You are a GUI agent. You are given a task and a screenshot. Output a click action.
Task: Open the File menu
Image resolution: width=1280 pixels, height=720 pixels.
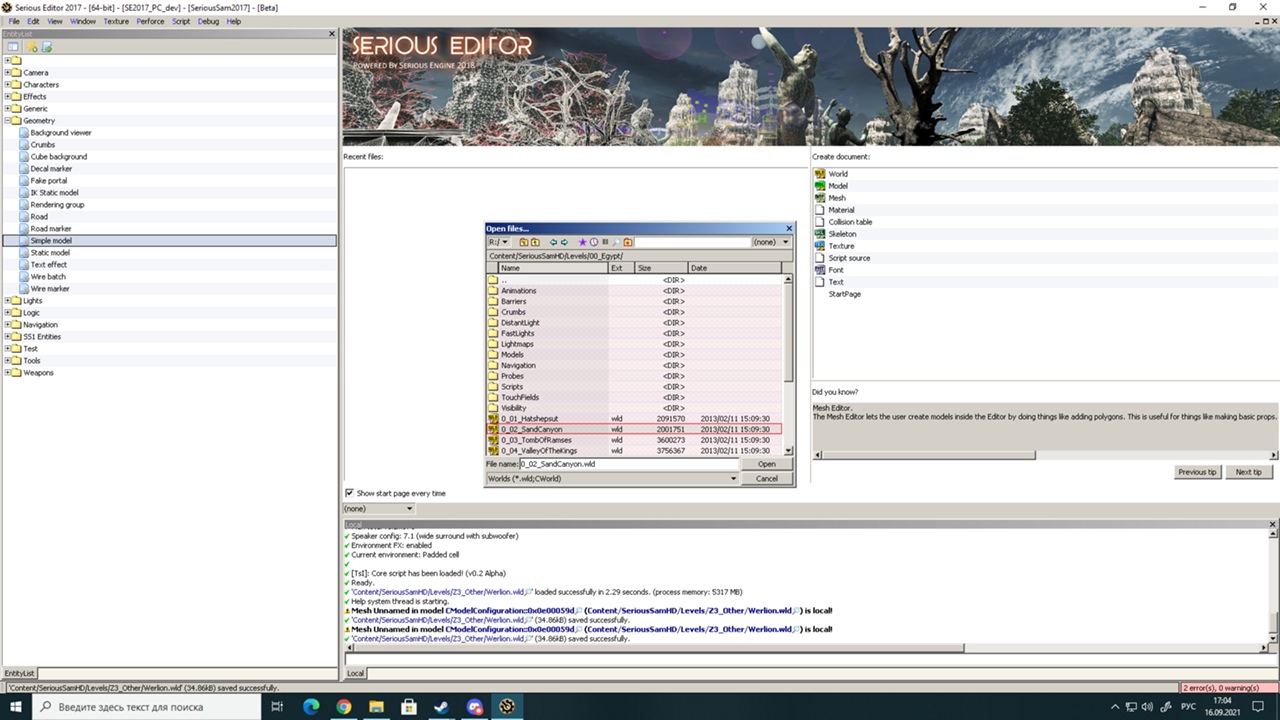[14, 21]
